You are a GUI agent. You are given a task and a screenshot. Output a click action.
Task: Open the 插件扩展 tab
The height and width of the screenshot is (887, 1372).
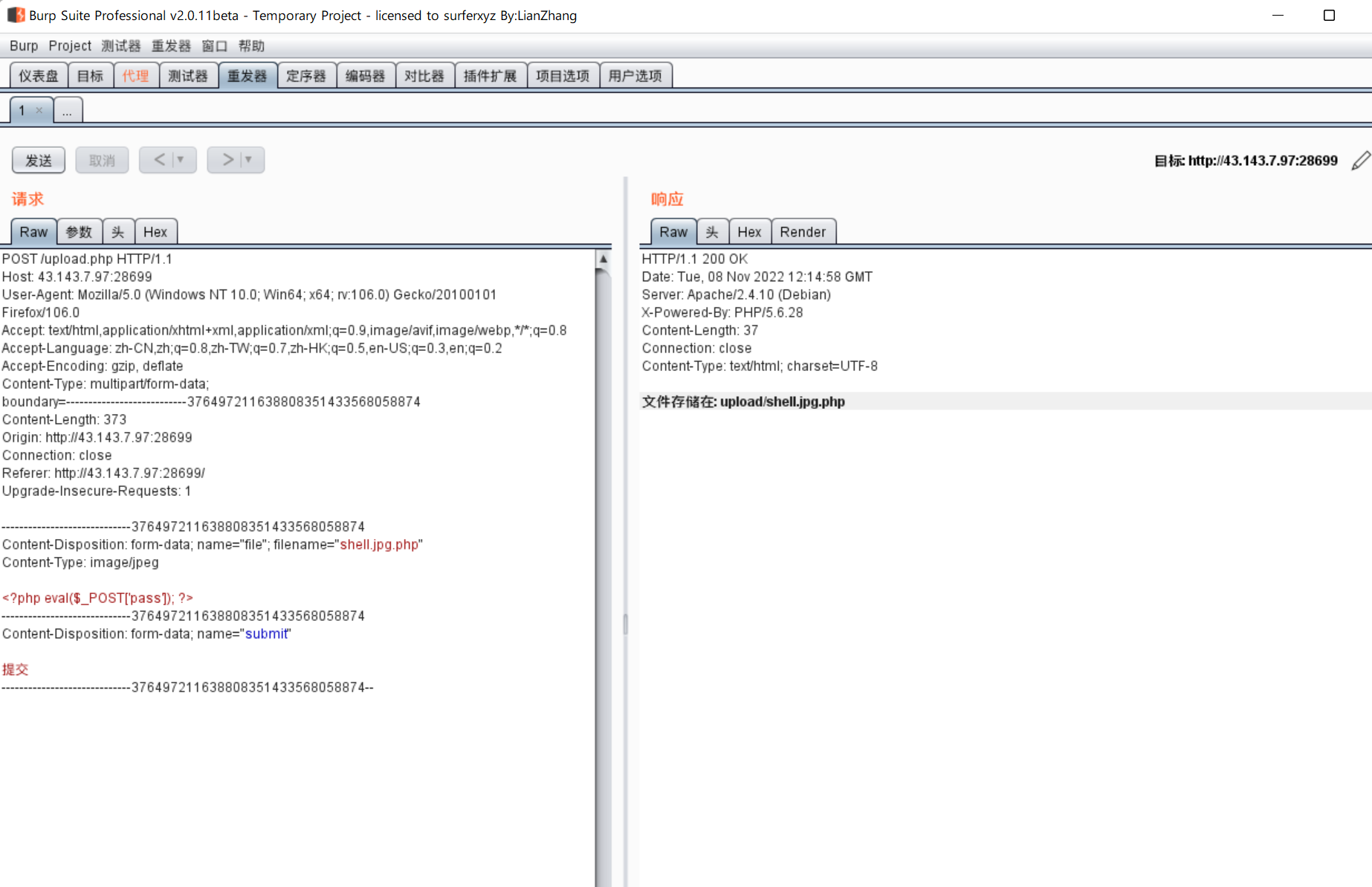click(491, 76)
